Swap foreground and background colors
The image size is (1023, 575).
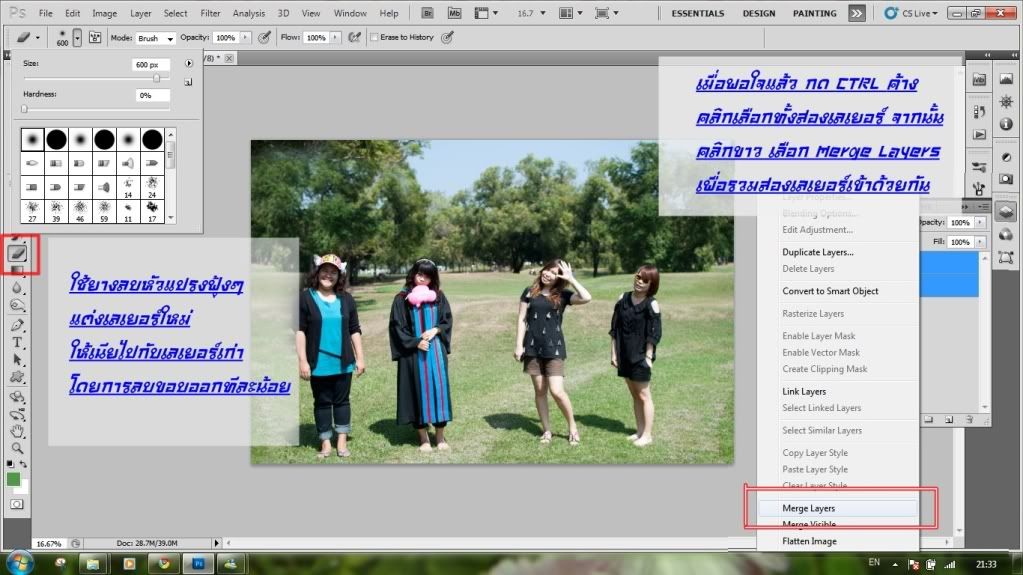click(x=23, y=463)
